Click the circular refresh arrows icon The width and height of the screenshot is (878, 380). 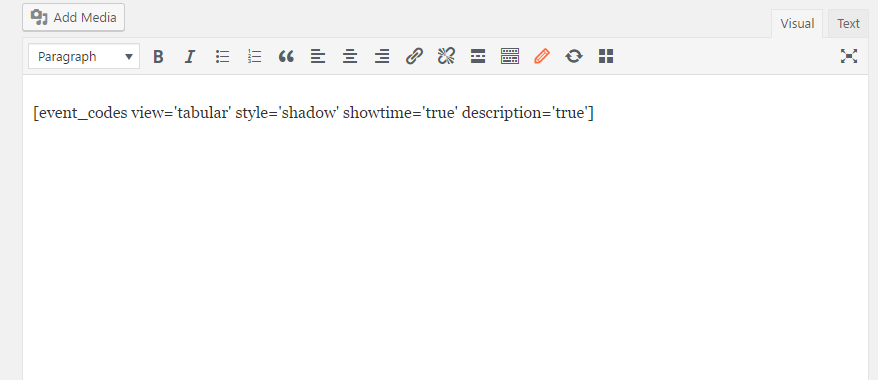573,57
